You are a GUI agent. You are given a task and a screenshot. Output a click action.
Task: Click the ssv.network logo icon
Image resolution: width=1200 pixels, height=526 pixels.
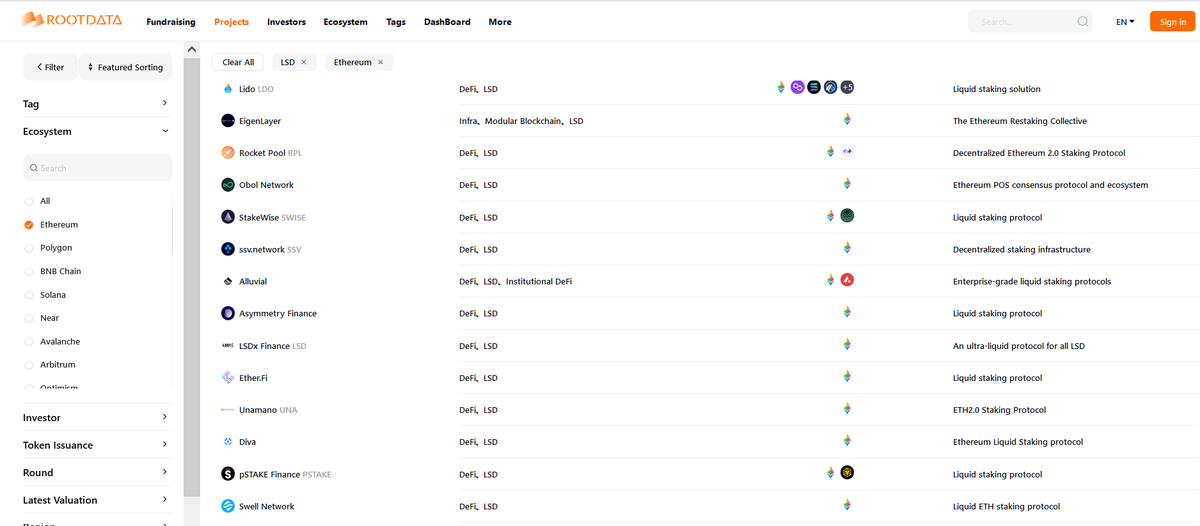point(228,249)
